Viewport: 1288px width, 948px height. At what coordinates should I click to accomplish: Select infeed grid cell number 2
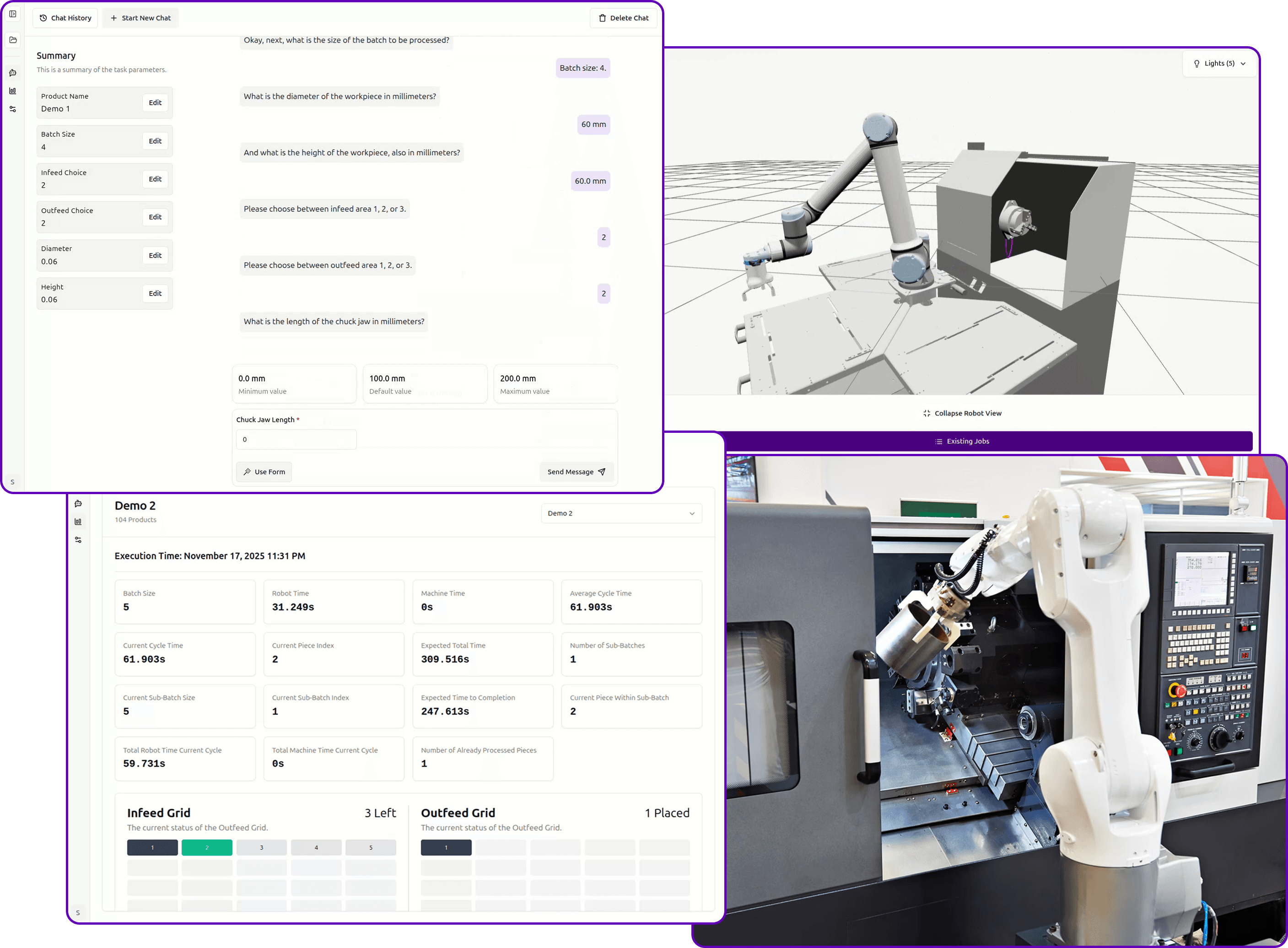tap(207, 848)
